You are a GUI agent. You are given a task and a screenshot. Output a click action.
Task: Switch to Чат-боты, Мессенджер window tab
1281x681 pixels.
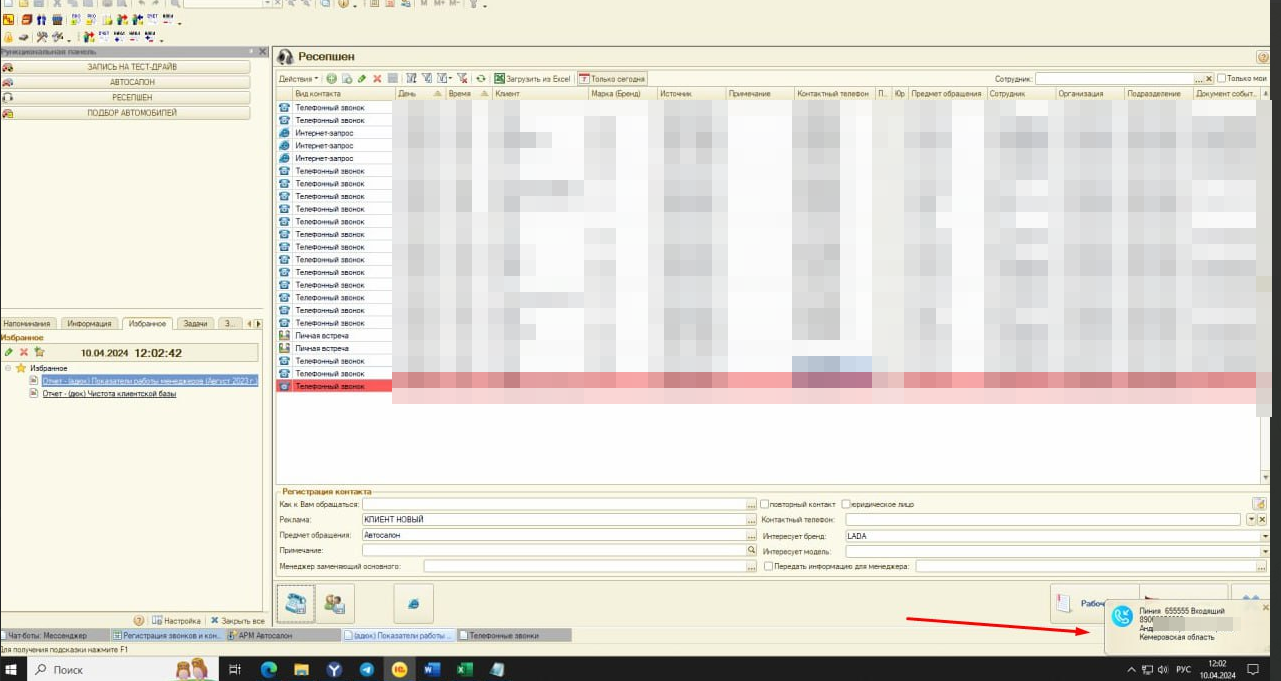55,635
